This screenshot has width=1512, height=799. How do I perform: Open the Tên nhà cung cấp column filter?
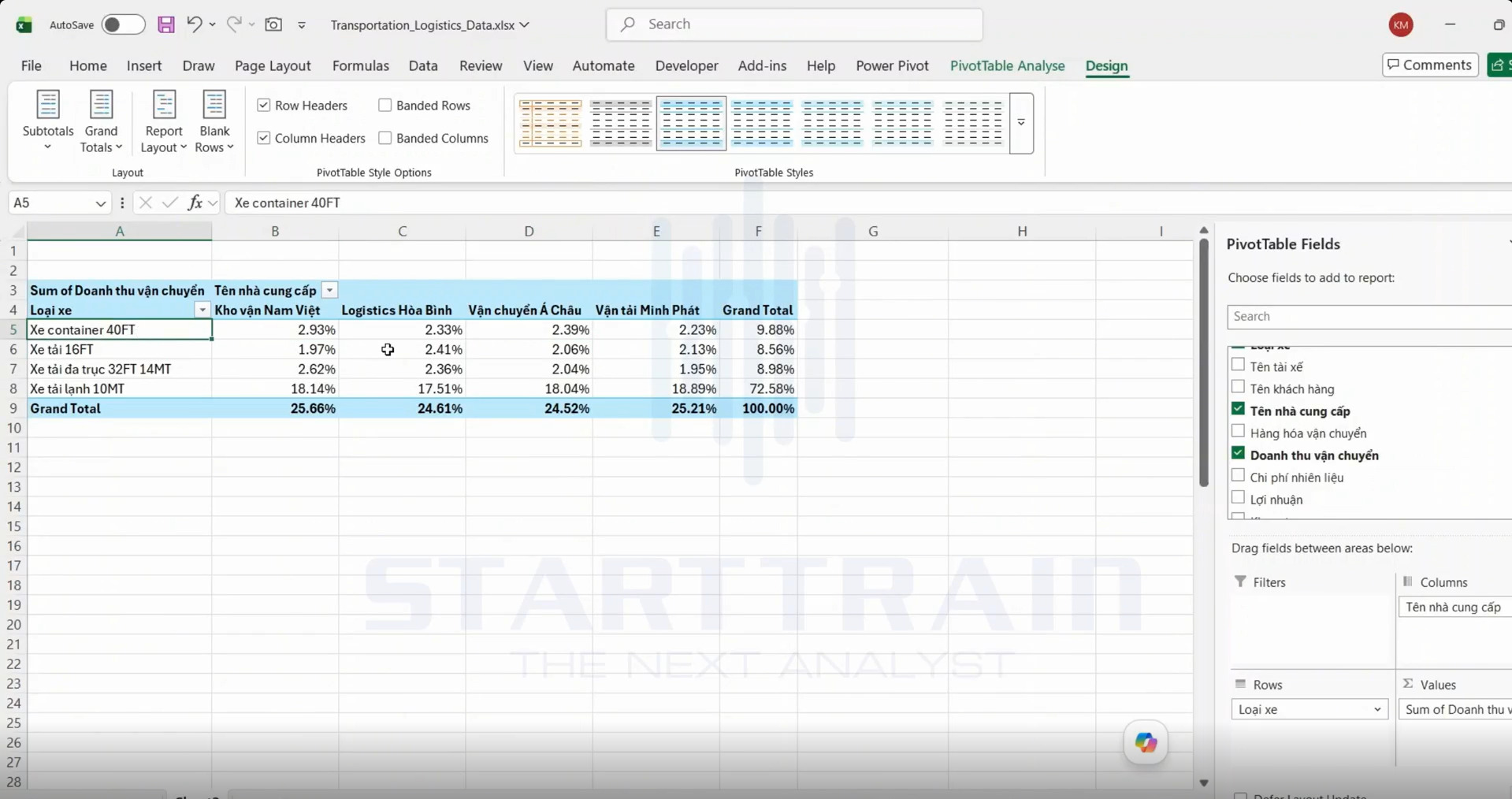(x=330, y=290)
